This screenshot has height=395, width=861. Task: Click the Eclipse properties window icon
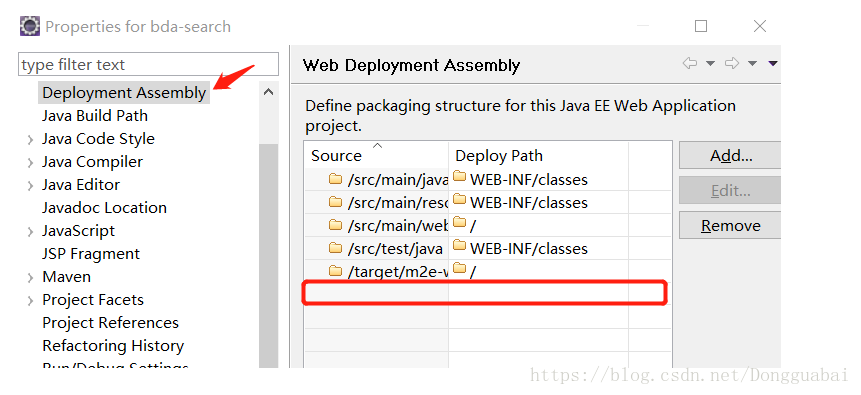[30, 26]
